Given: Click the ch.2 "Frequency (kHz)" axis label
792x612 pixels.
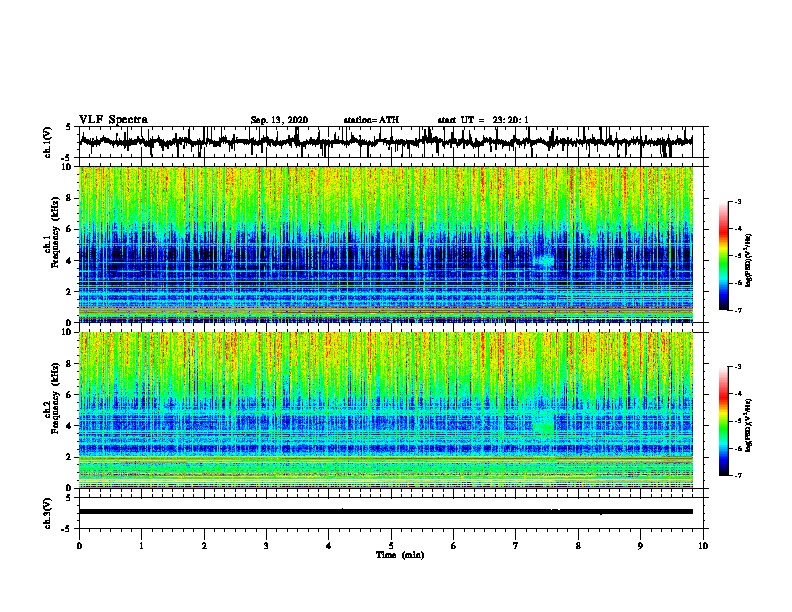Looking at the screenshot, I should (x=55, y=398).
